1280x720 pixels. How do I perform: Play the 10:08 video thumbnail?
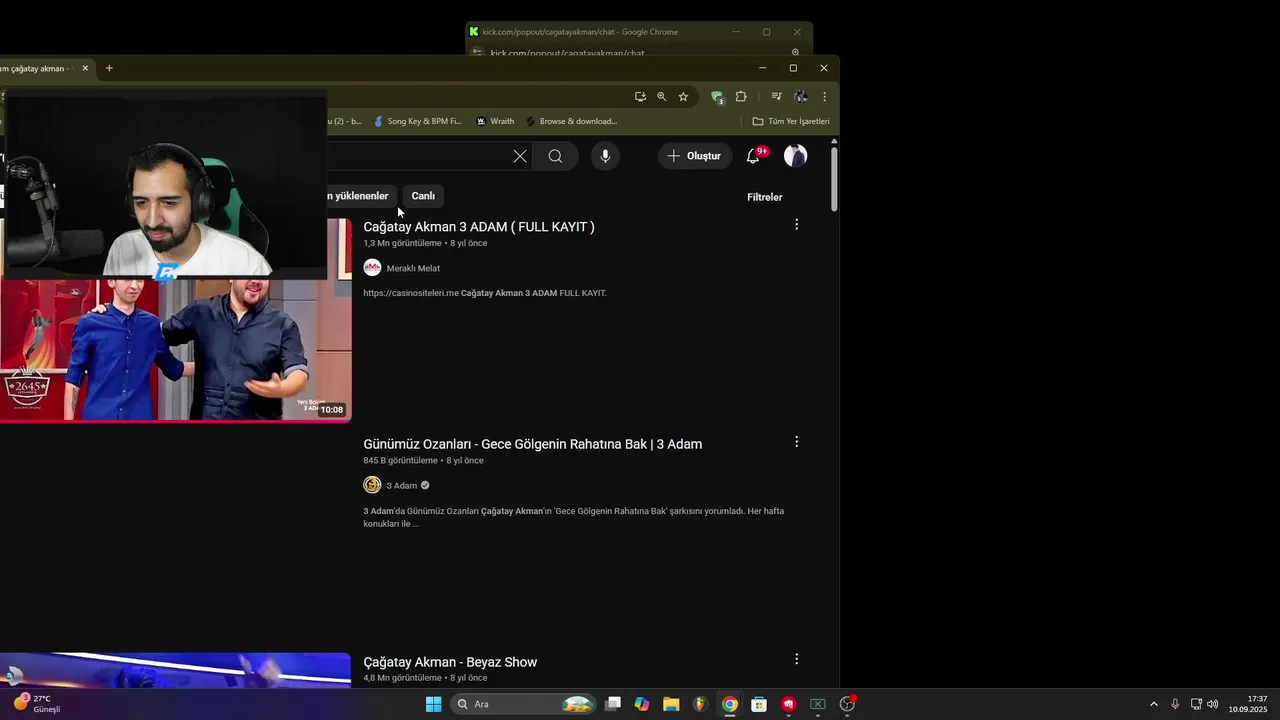pyautogui.click(x=175, y=348)
